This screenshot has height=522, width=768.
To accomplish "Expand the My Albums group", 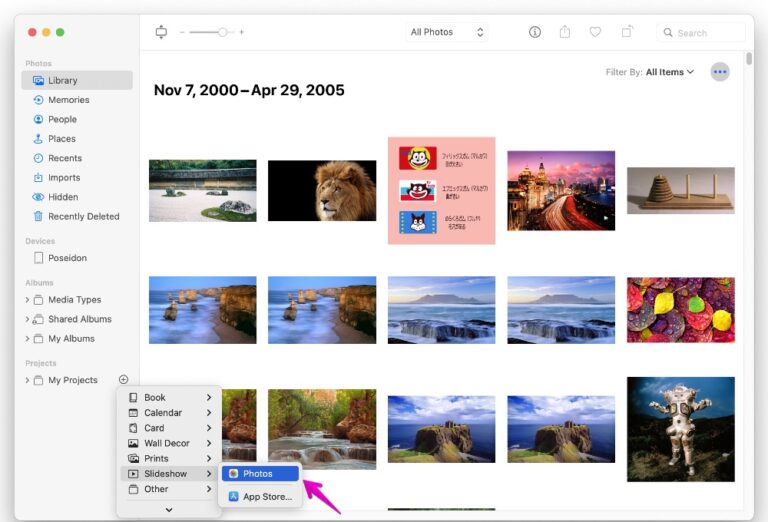I will 27,339.
